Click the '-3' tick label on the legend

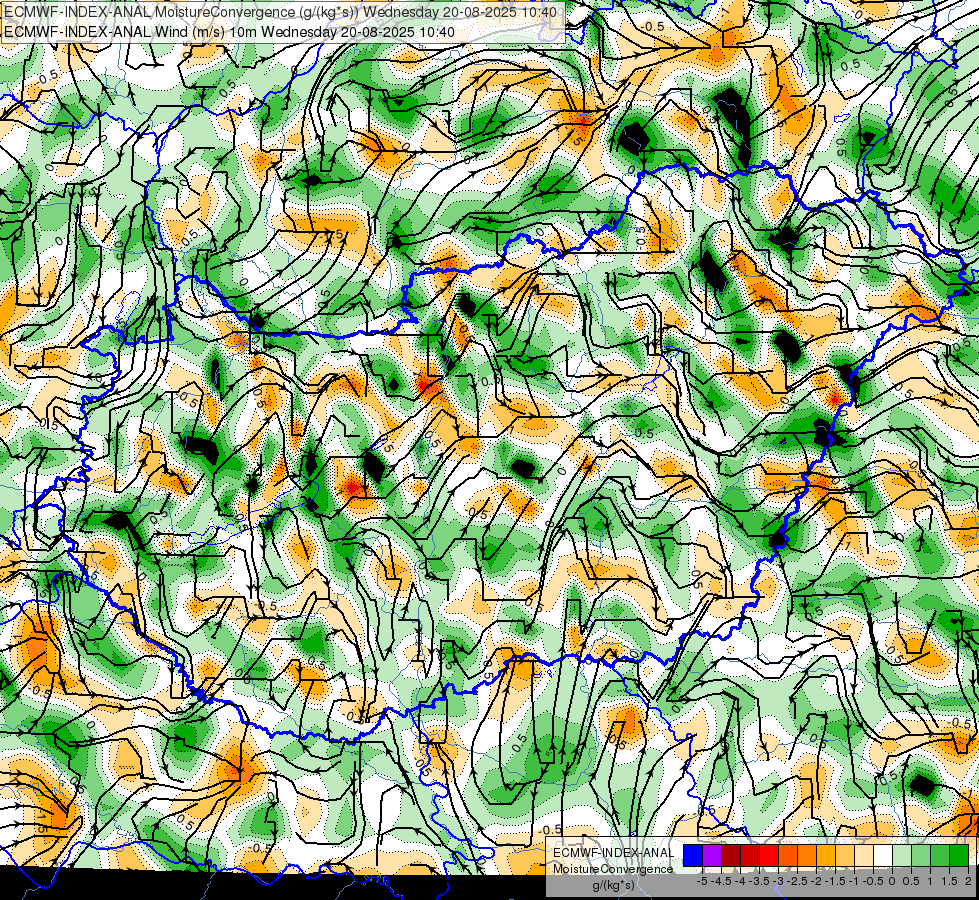point(778,881)
